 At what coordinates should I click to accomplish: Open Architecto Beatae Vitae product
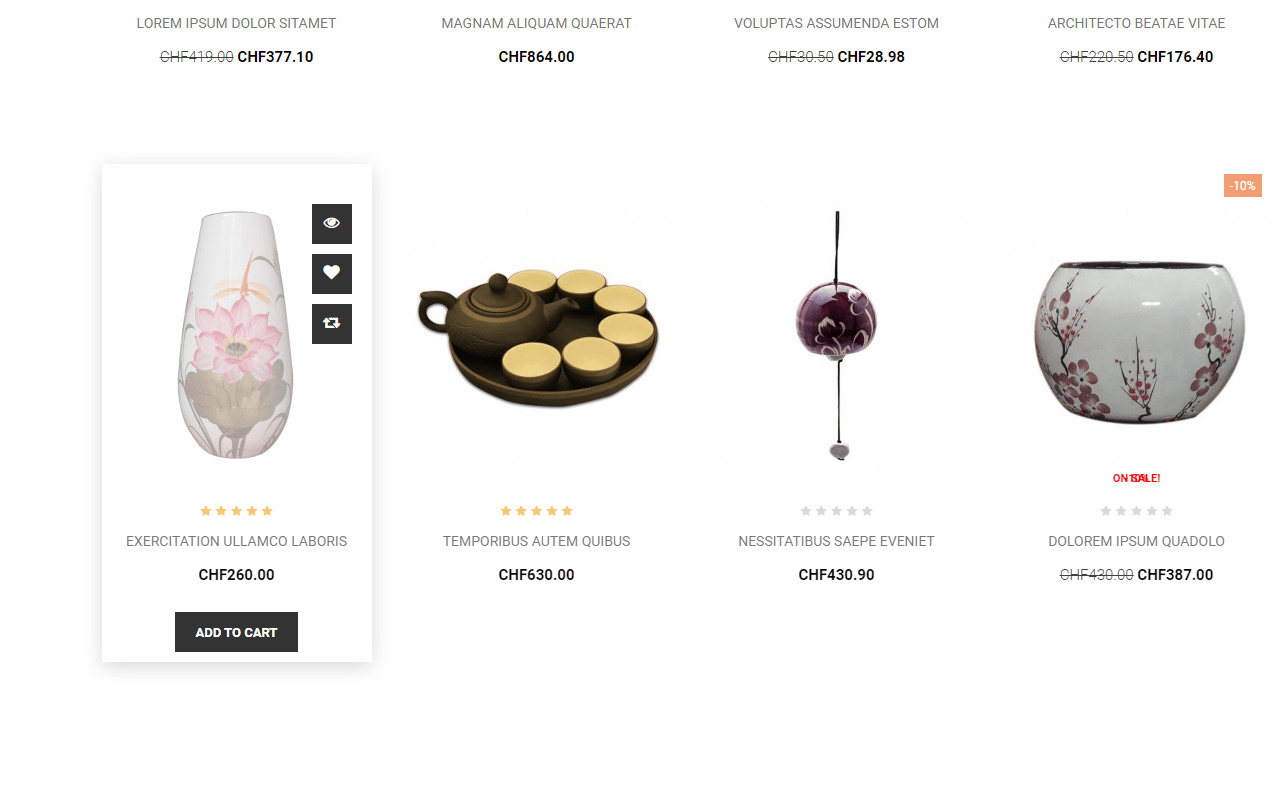[1137, 23]
